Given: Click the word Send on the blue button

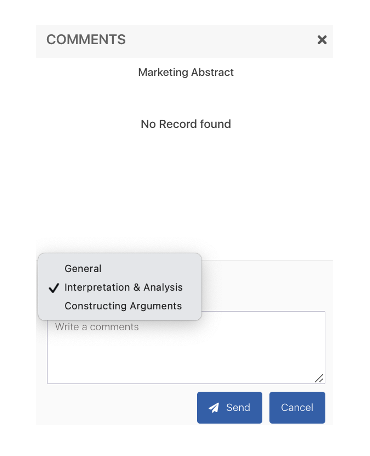Looking at the screenshot, I should (238, 407).
